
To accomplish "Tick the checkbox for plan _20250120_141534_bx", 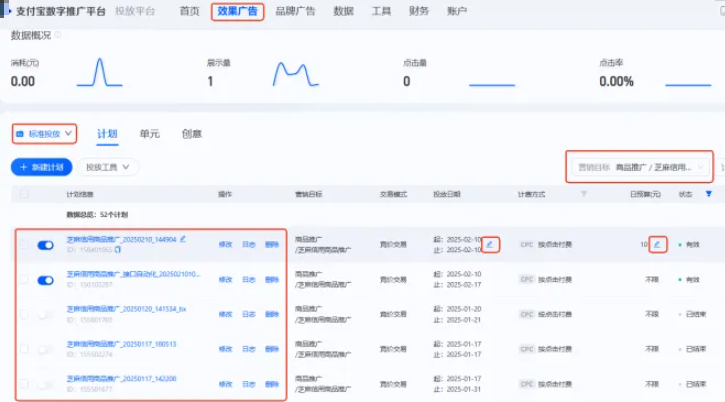I will pos(24,314).
